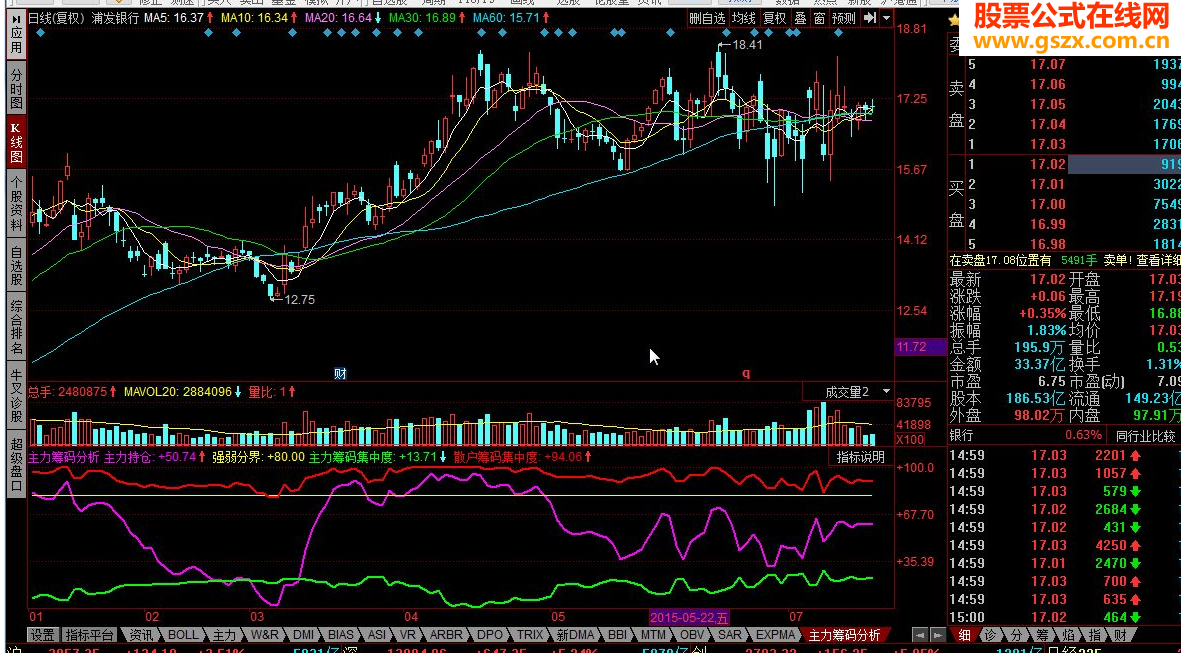Click the 财 financial event marker on the chart
This screenshot has height=653, width=1181.
click(x=340, y=374)
